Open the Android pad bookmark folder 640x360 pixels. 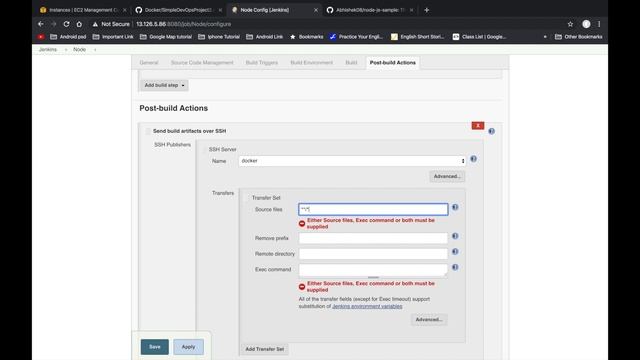[x=68, y=37]
